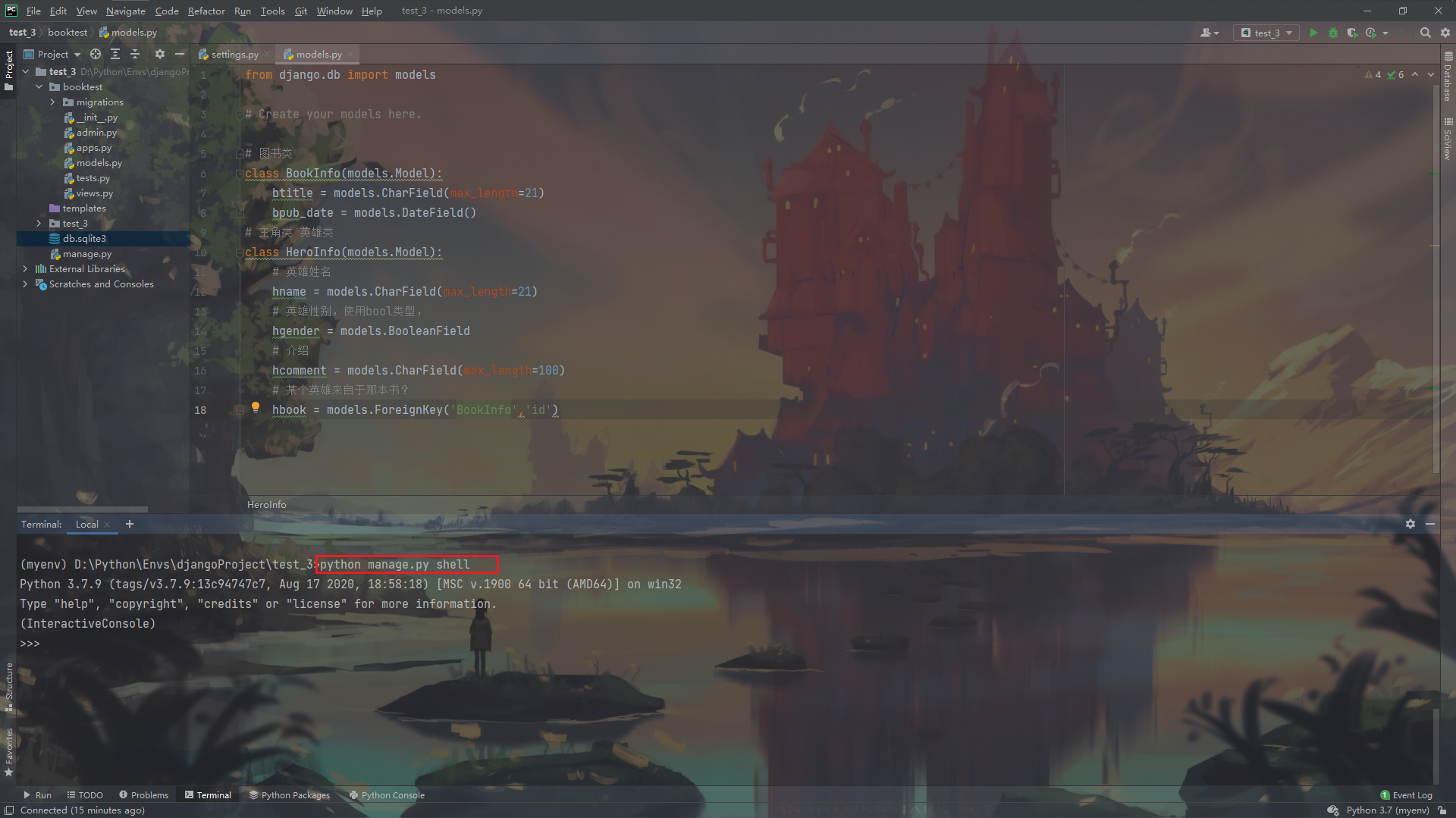Expand all in Project panel
This screenshot has height=818, width=1456.
[x=115, y=54]
